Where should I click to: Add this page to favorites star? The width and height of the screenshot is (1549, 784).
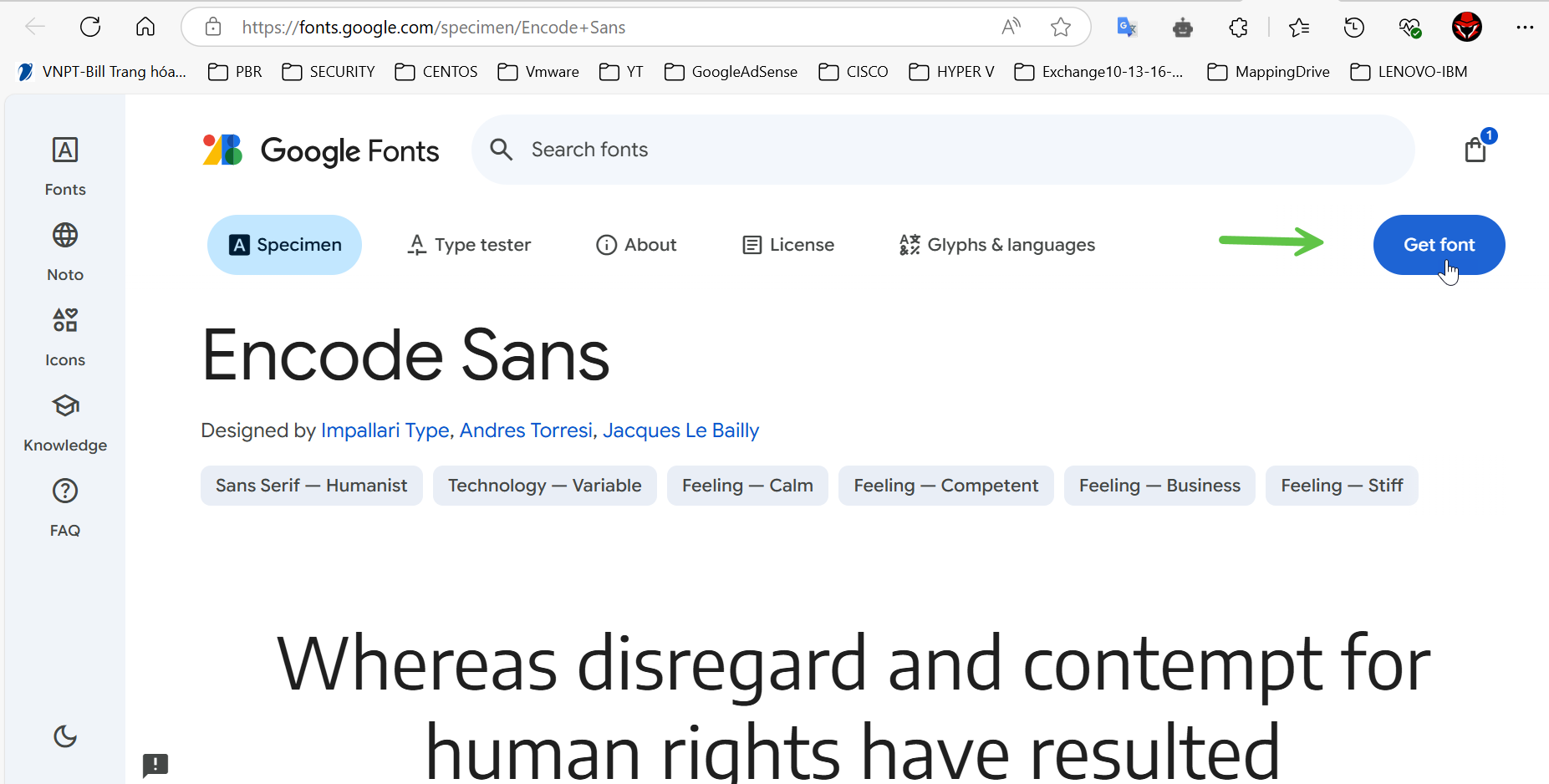(1061, 27)
